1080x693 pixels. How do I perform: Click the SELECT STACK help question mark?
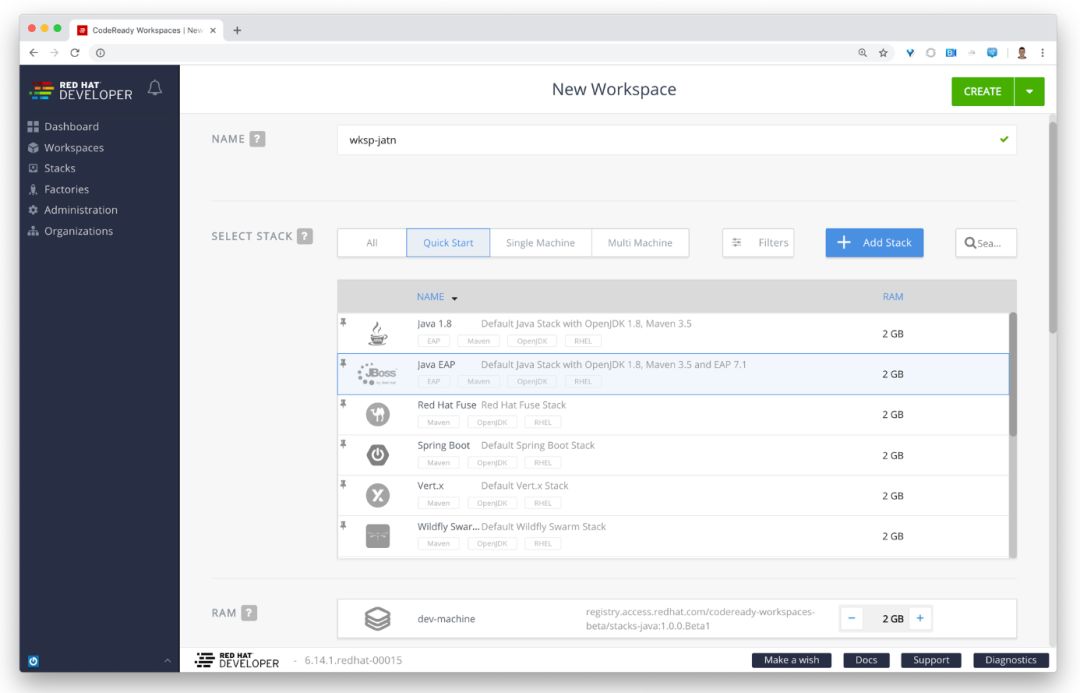(304, 236)
